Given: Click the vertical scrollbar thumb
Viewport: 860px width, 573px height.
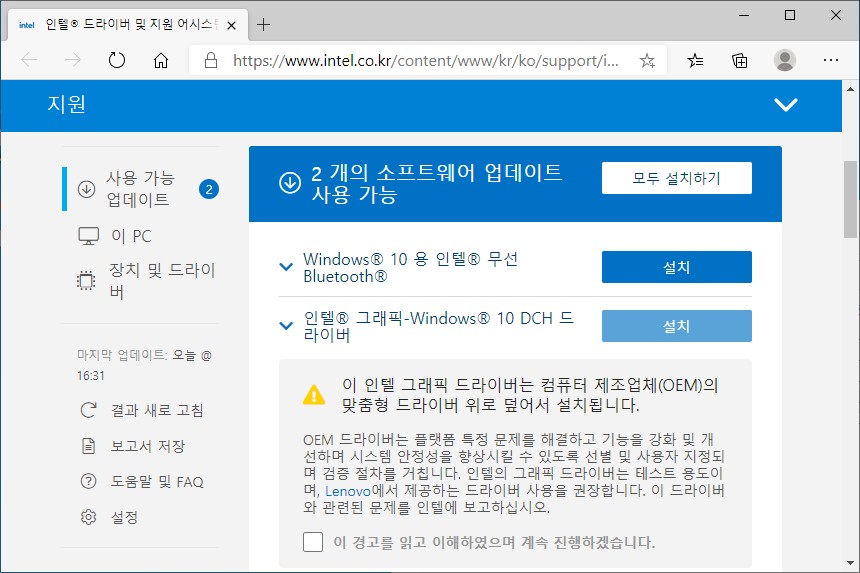Looking at the screenshot, I should pyautogui.click(x=850, y=199).
